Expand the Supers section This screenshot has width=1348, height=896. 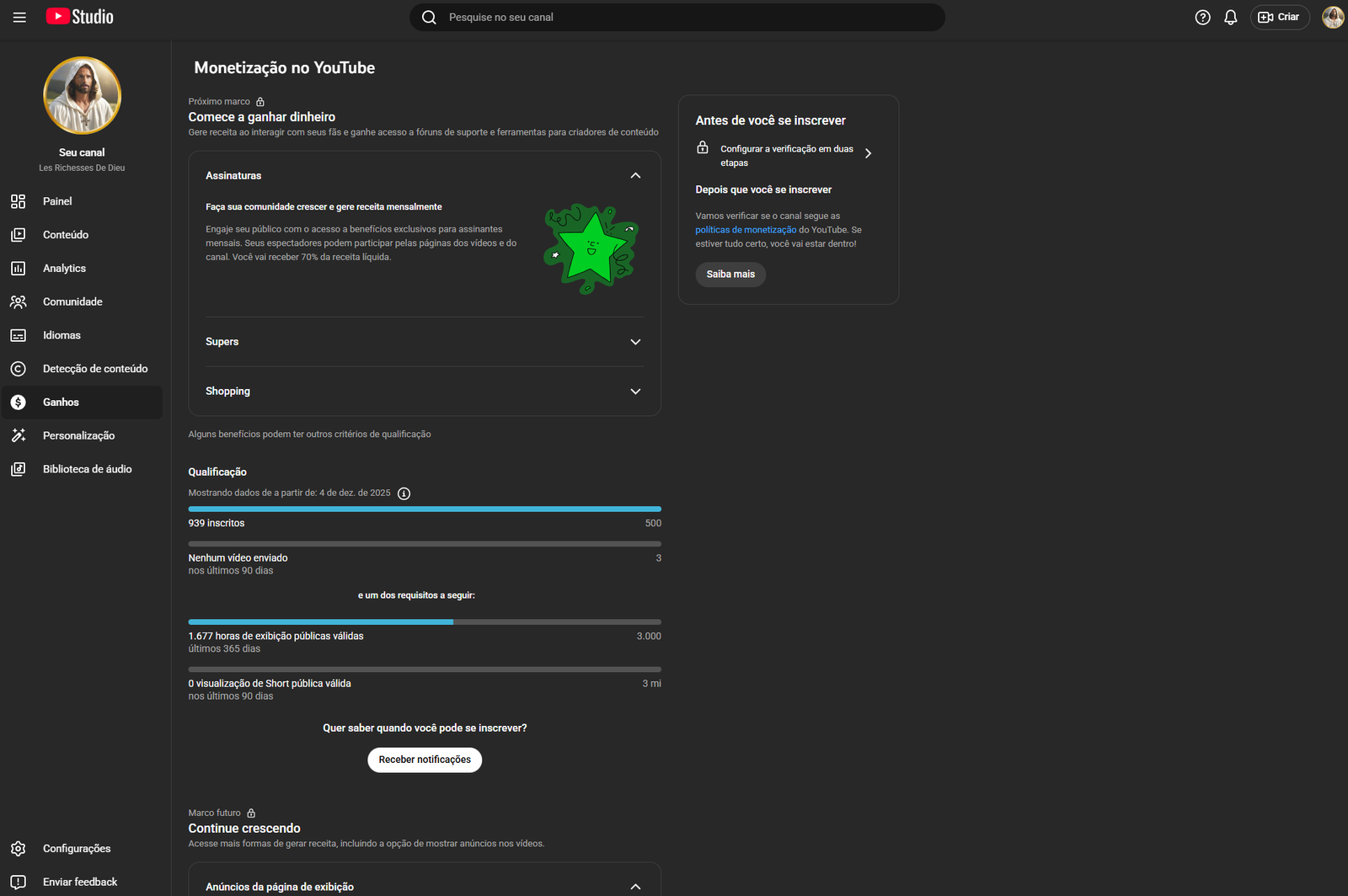[635, 342]
